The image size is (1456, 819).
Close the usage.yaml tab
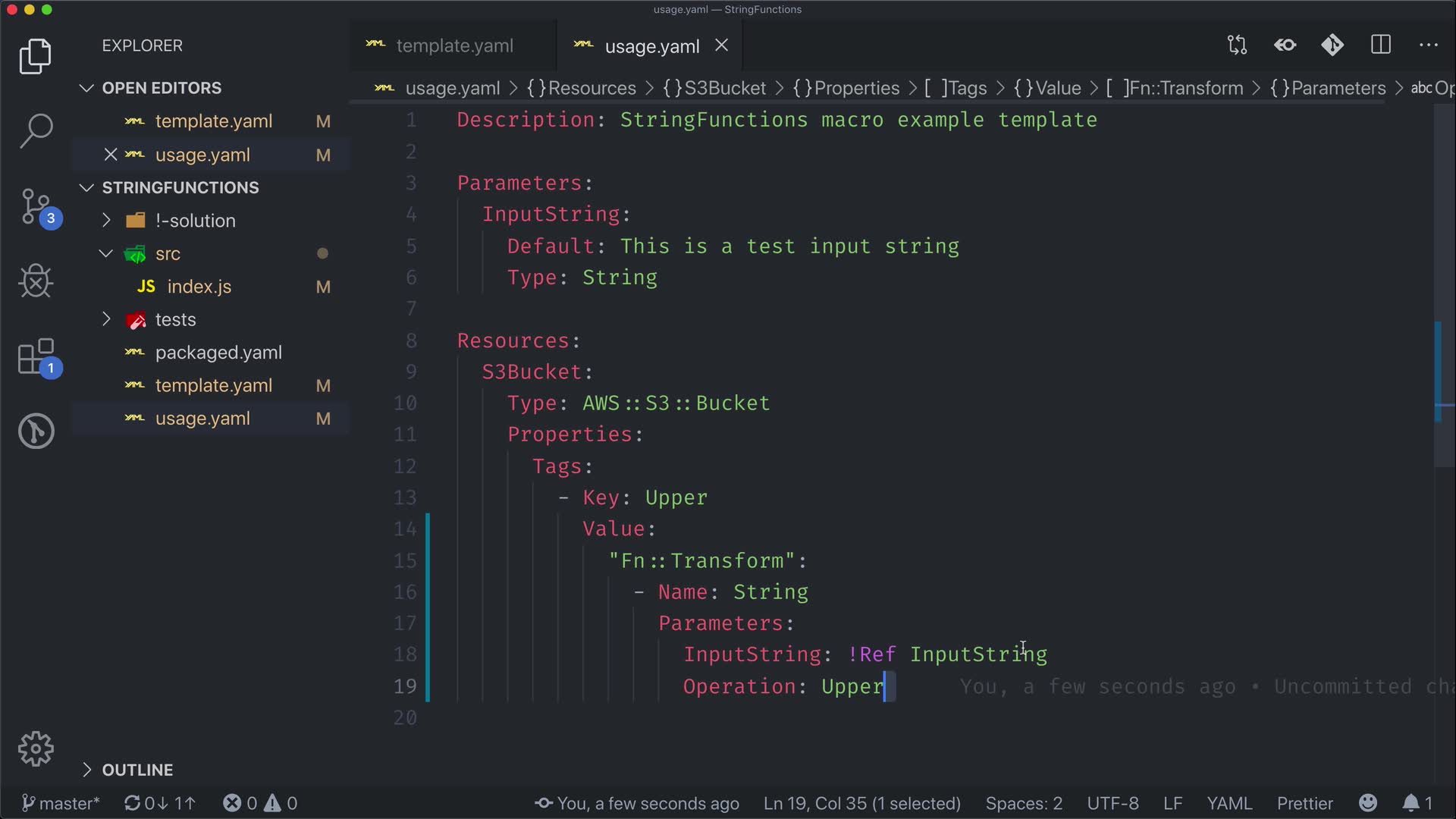[722, 46]
